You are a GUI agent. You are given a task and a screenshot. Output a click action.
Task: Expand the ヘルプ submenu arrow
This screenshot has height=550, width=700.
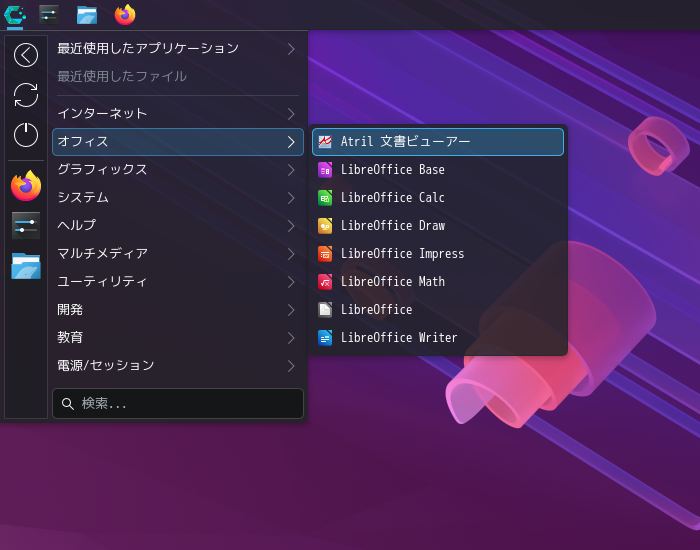click(291, 226)
